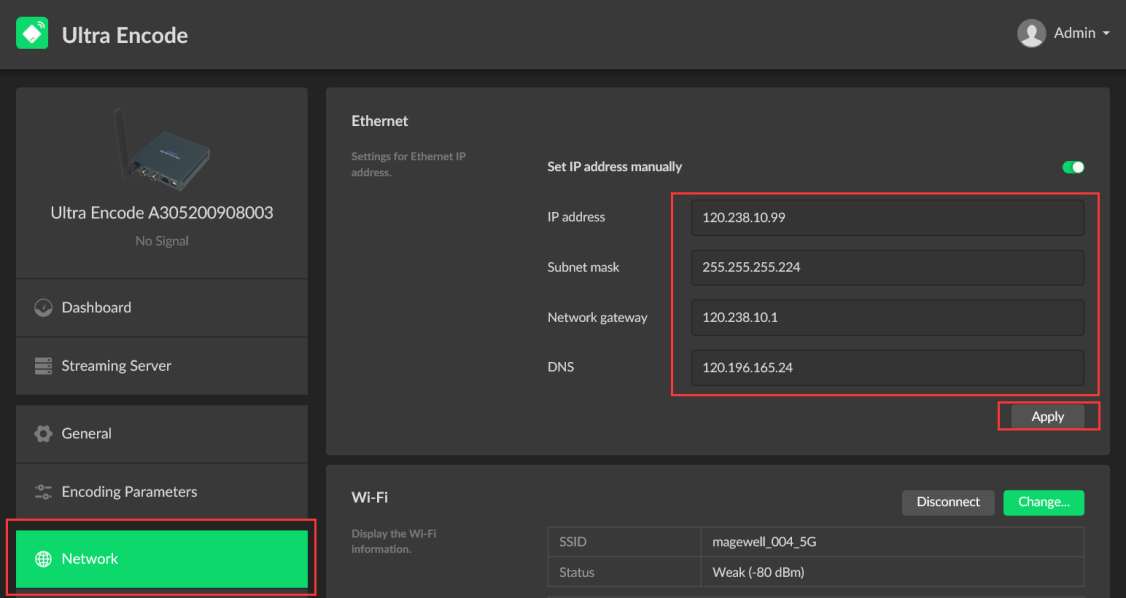Viewport: 1126px width, 598px height.
Task: Click the DNS input field
Action: (887, 367)
